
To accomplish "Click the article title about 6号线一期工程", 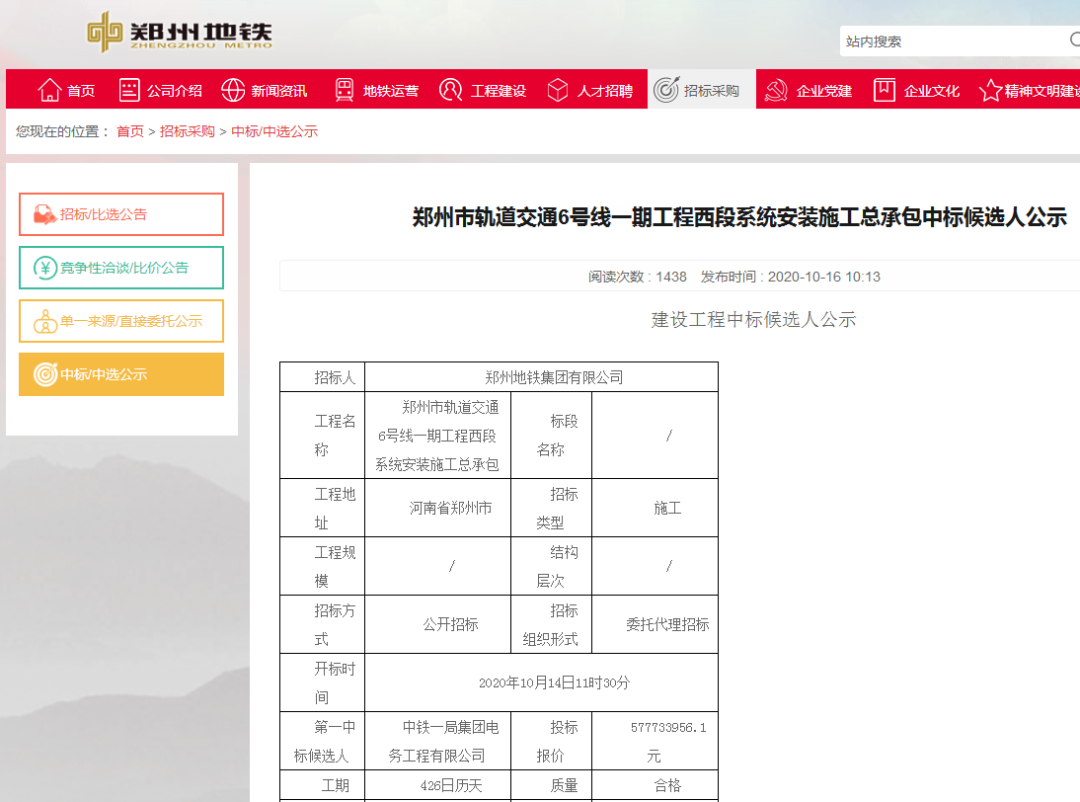I will pos(740,217).
